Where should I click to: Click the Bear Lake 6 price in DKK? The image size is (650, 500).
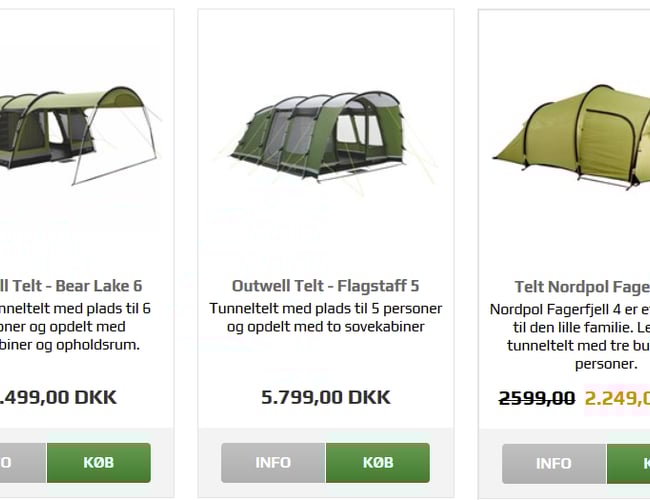tap(60, 397)
